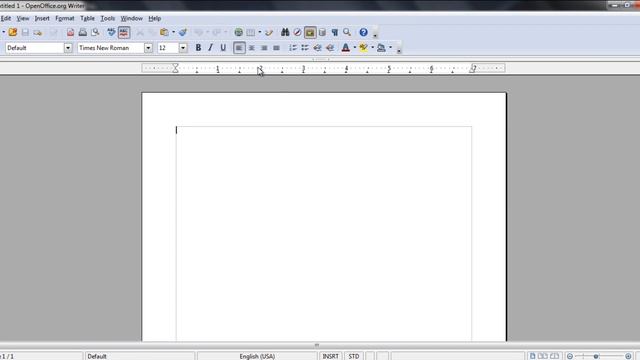The height and width of the screenshot is (360, 640).
Task: Toggle Nonprinting Characters pilcrow icon
Action: [335, 32]
